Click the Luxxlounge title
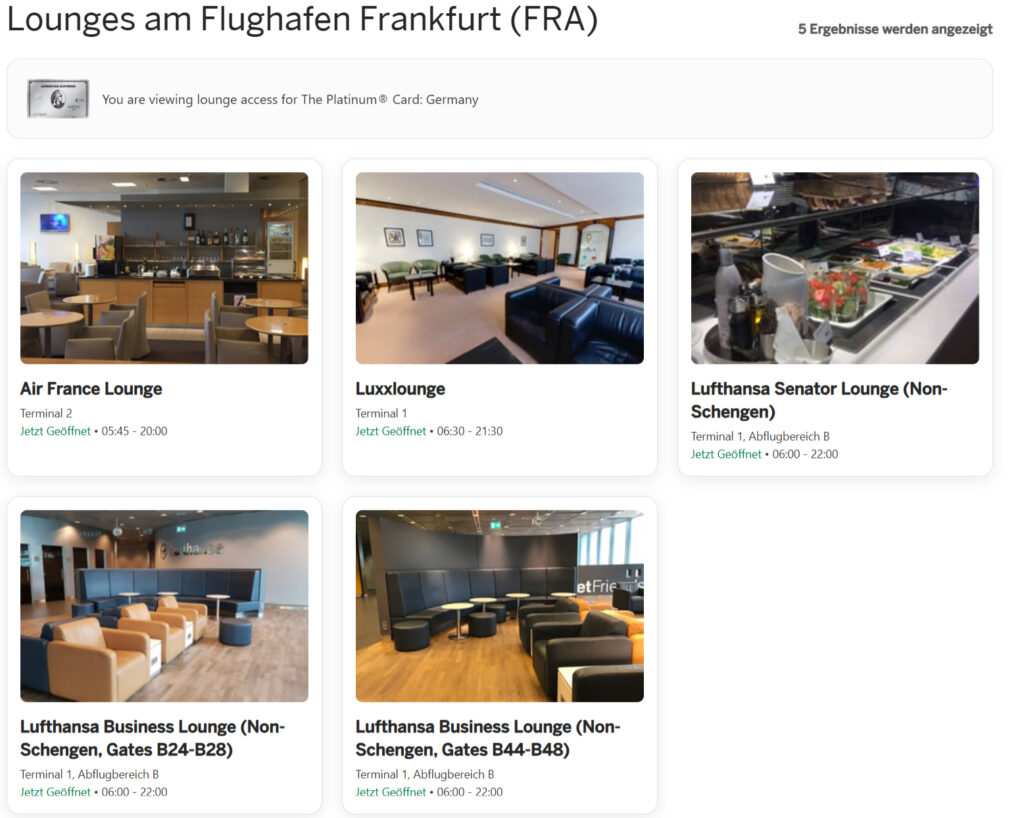Image resolution: width=1024 pixels, height=818 pixels. click(x=400, y=389)
